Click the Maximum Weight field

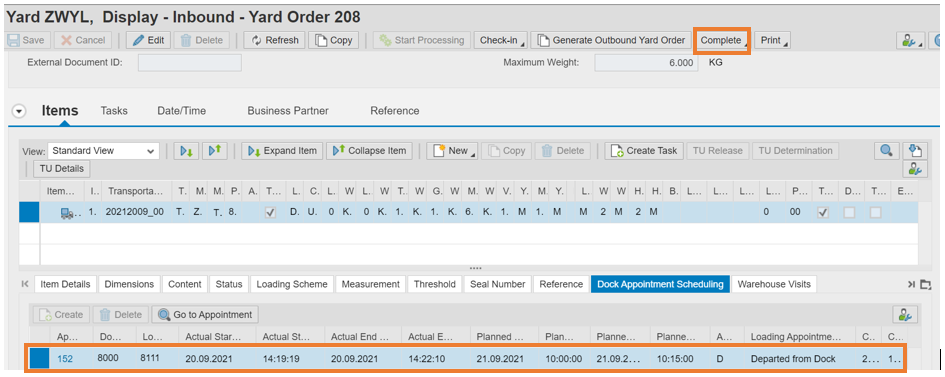pos(646,63)
